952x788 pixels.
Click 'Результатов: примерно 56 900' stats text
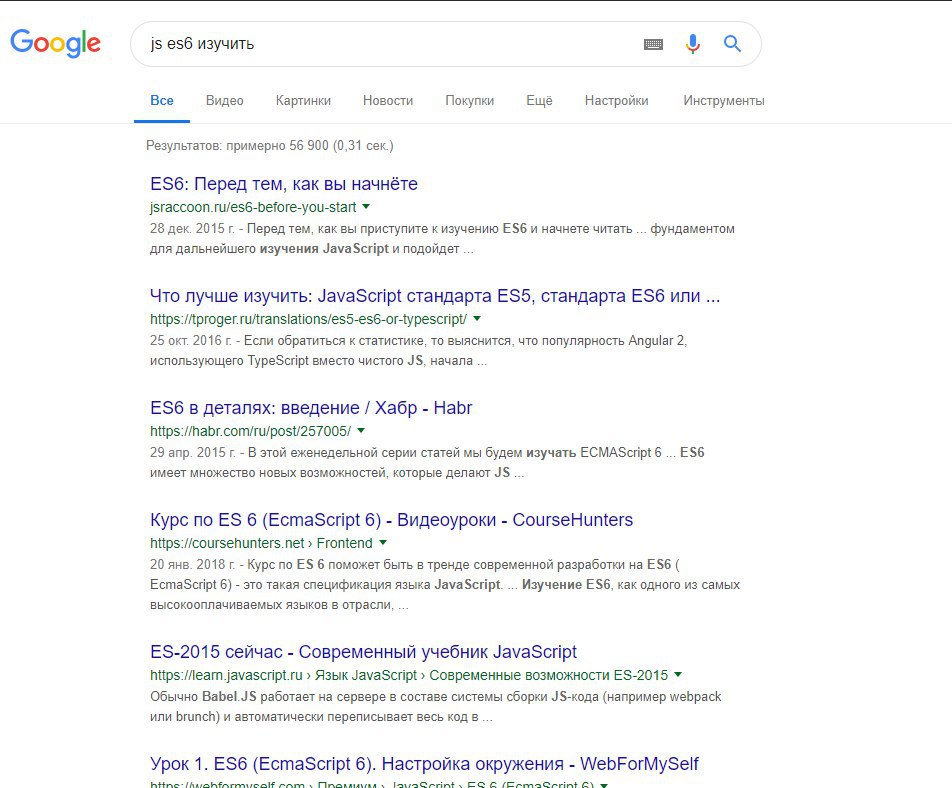coord(270,146)
